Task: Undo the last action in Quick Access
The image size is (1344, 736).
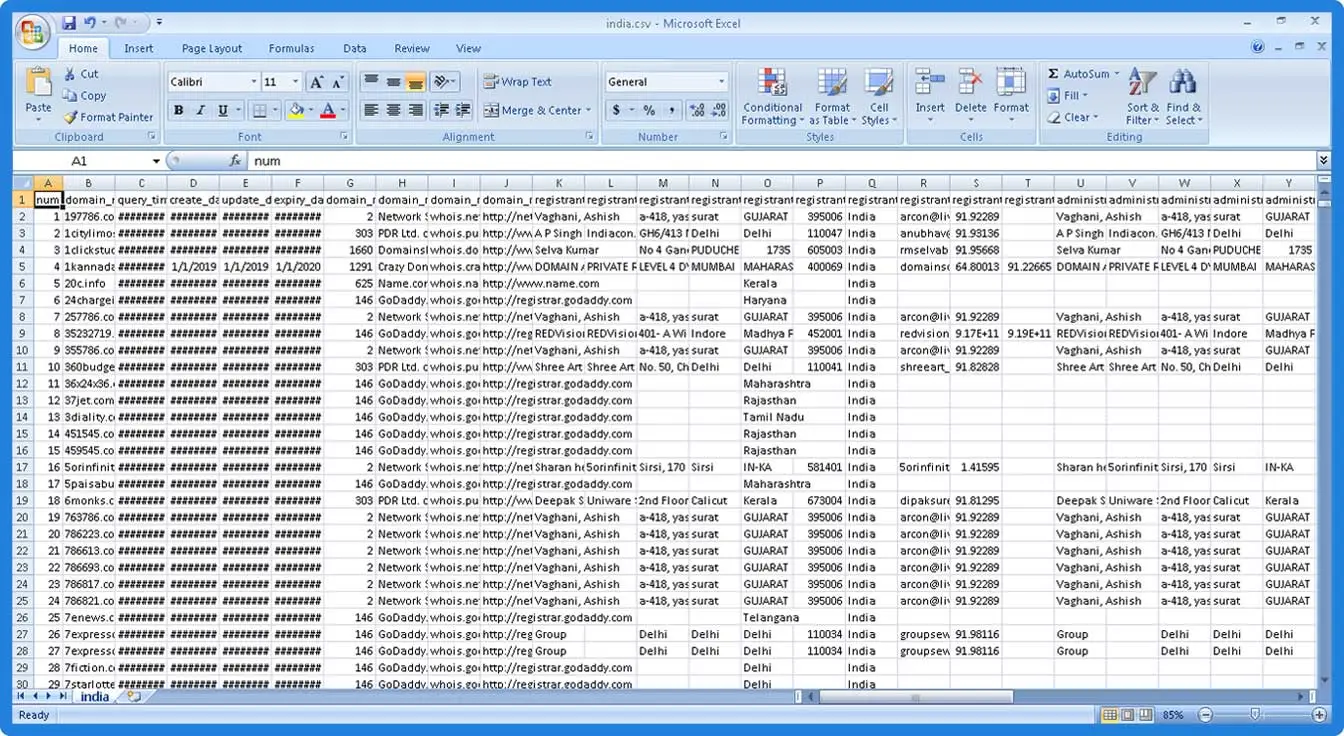Action: (x=91, y=22)
